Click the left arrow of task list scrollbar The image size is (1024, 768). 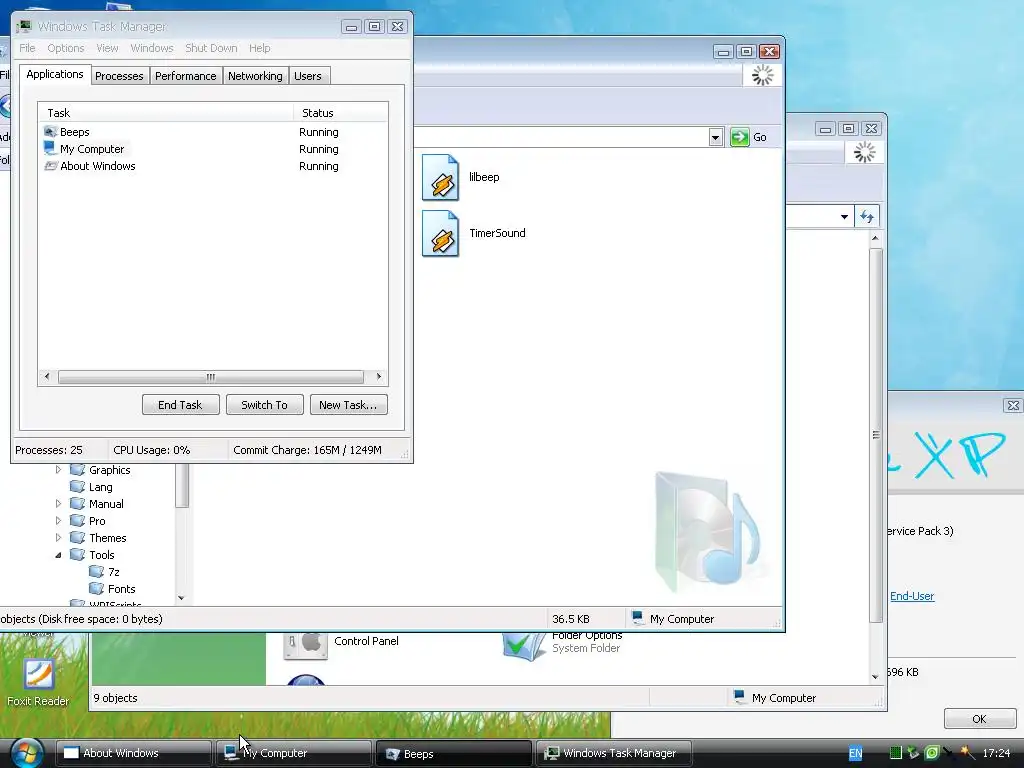coord(46,377)
